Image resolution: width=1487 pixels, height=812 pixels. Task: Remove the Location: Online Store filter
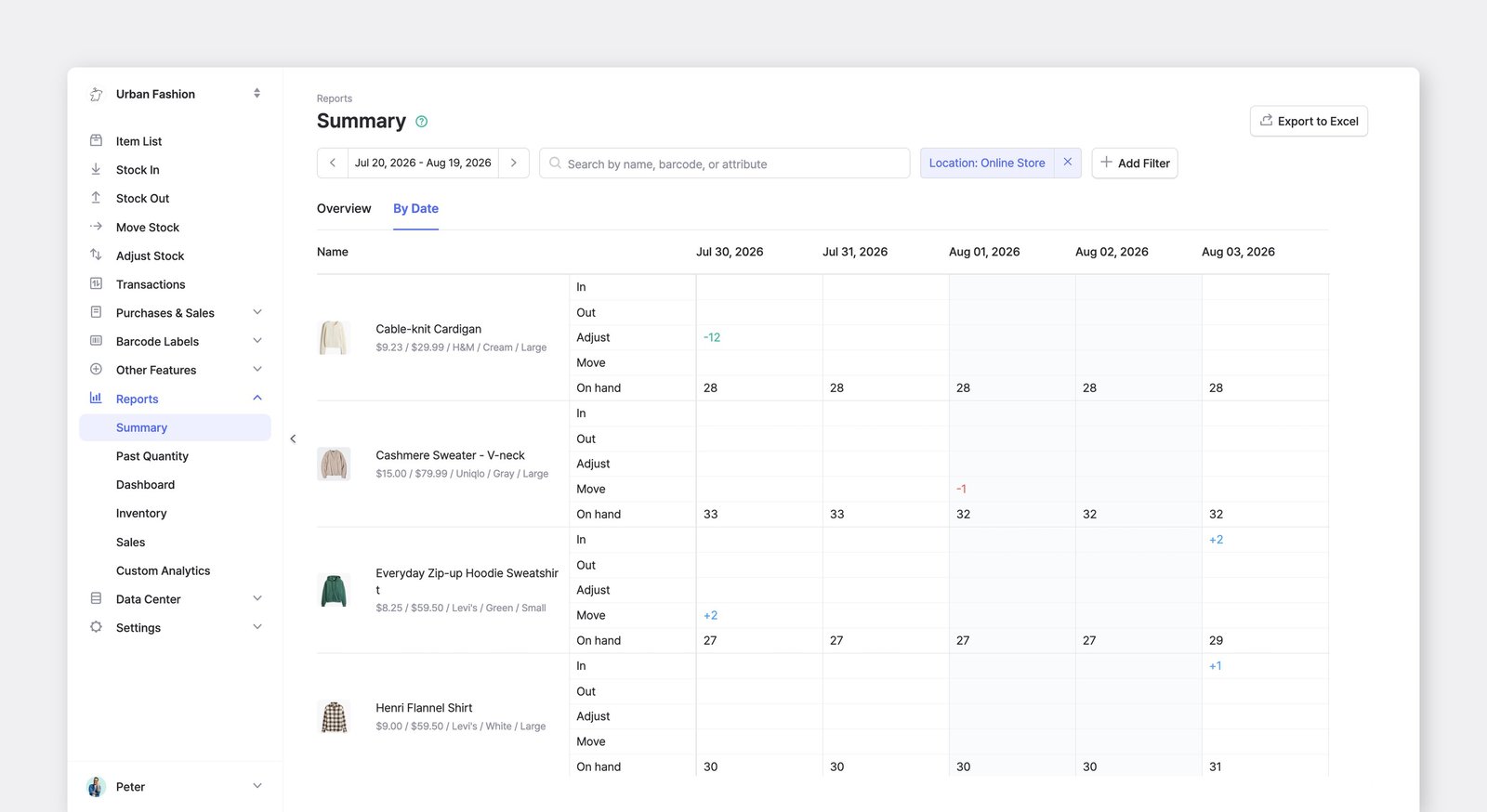(x=1068, y=163)
